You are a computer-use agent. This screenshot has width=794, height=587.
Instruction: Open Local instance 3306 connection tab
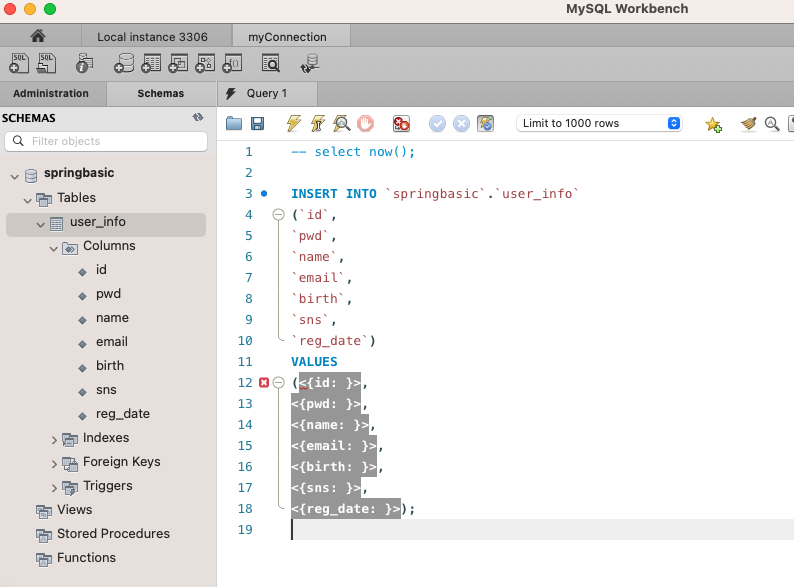pos(152,36)
